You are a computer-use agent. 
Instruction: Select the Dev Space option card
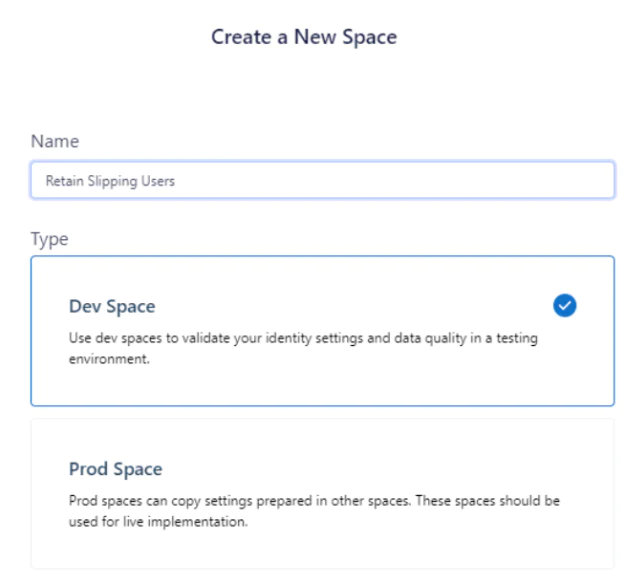[322, 330]
